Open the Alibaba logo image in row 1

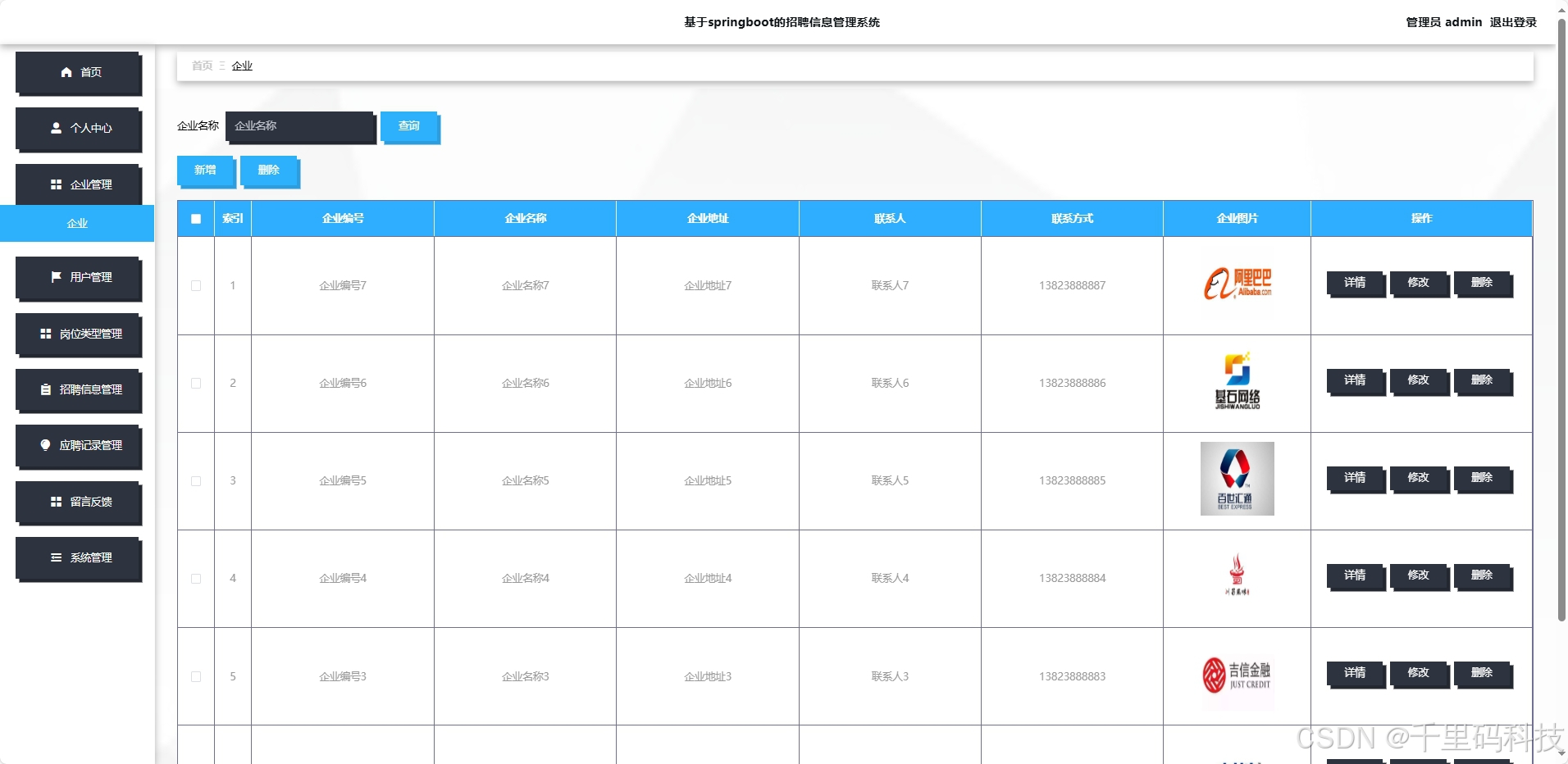click(1237, 284)
